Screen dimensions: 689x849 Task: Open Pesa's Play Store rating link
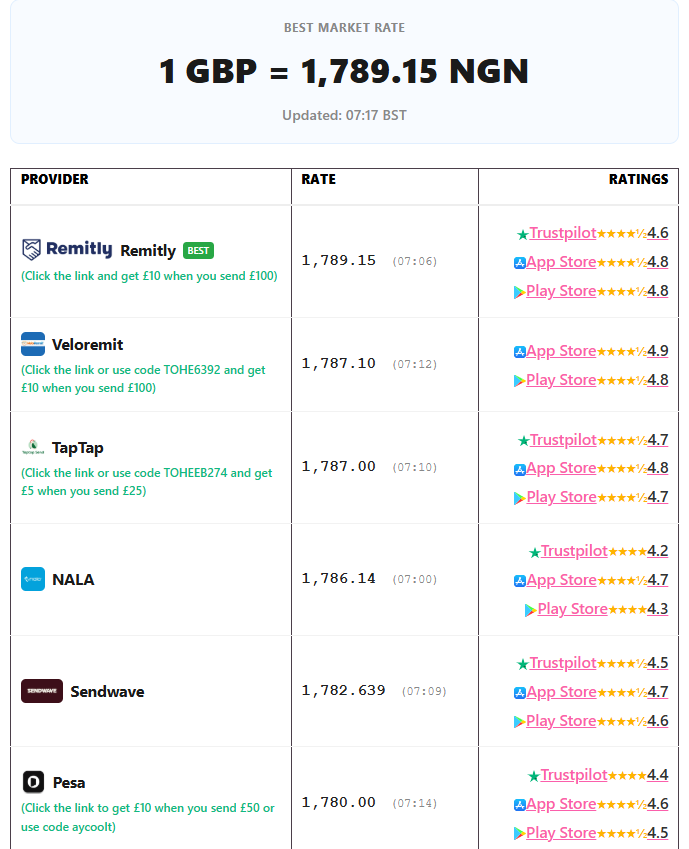click(x=561, y=833)
